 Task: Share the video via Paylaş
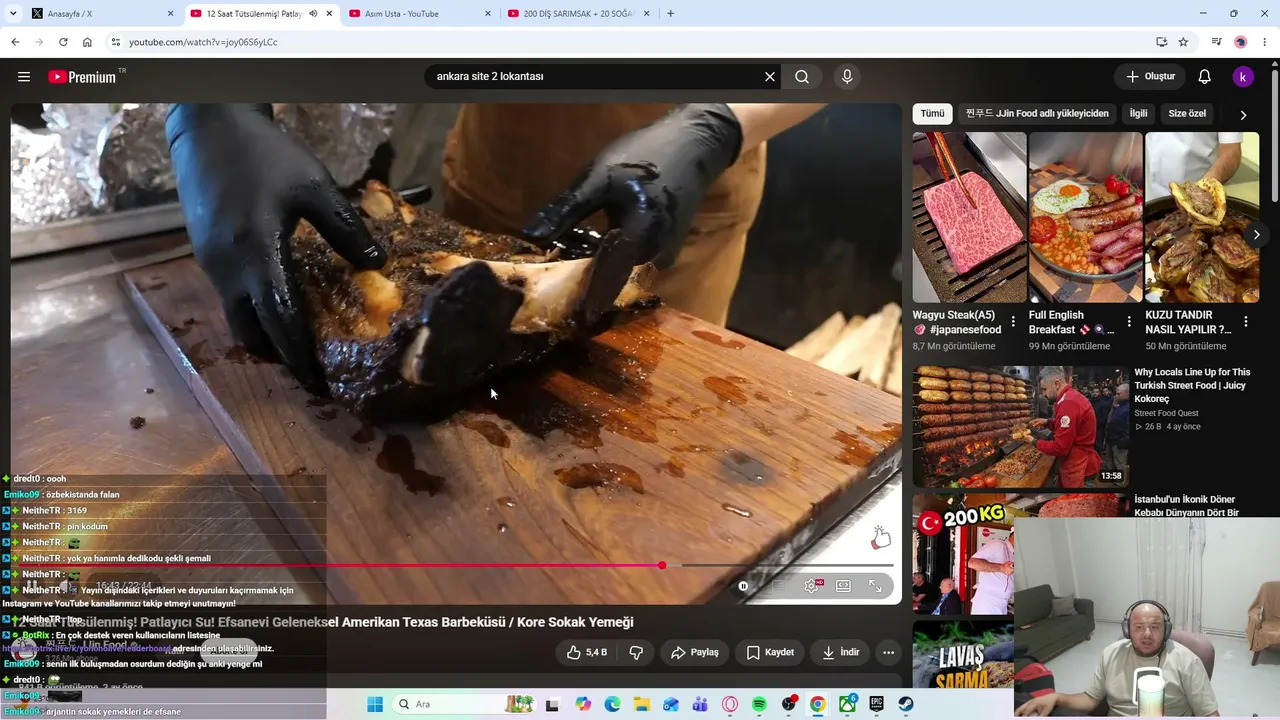[x=694, y=652]
